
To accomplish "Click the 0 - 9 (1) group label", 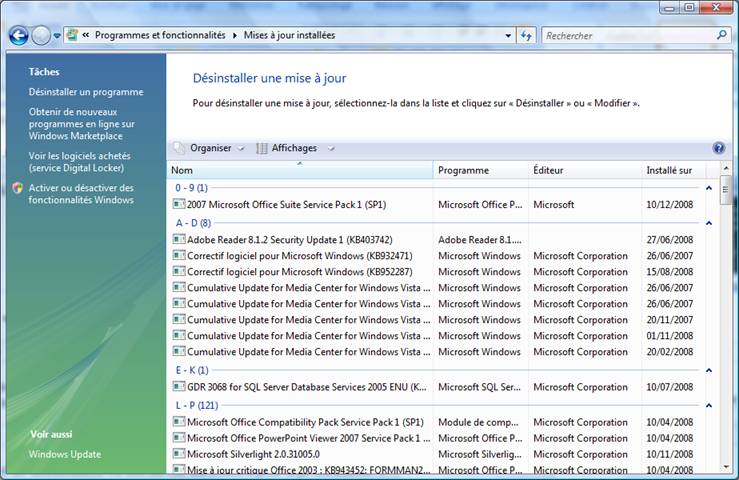I will [x=191, y=188].
